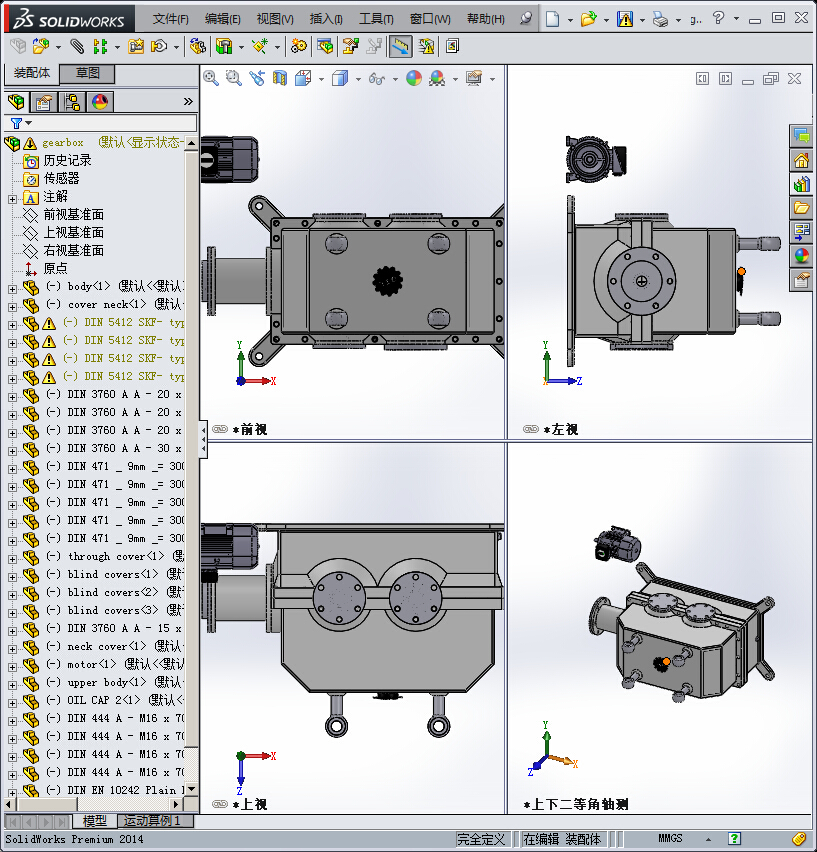Click Exploded View icon

[350, 47]
